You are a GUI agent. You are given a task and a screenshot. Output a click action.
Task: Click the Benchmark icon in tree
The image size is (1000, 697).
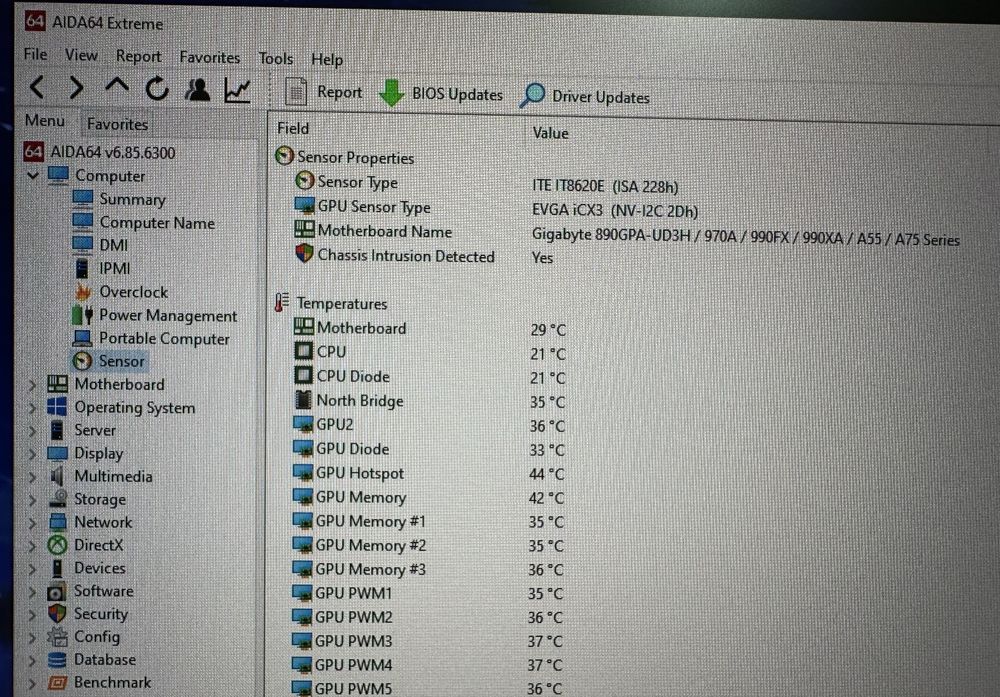tap(57, 682)
